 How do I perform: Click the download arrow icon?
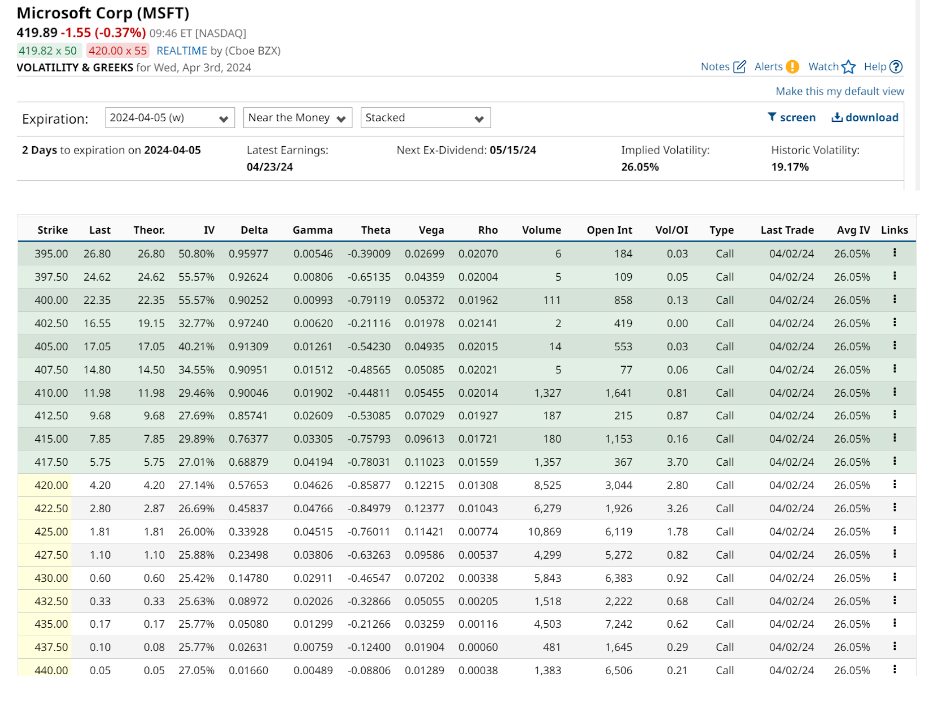837,117
